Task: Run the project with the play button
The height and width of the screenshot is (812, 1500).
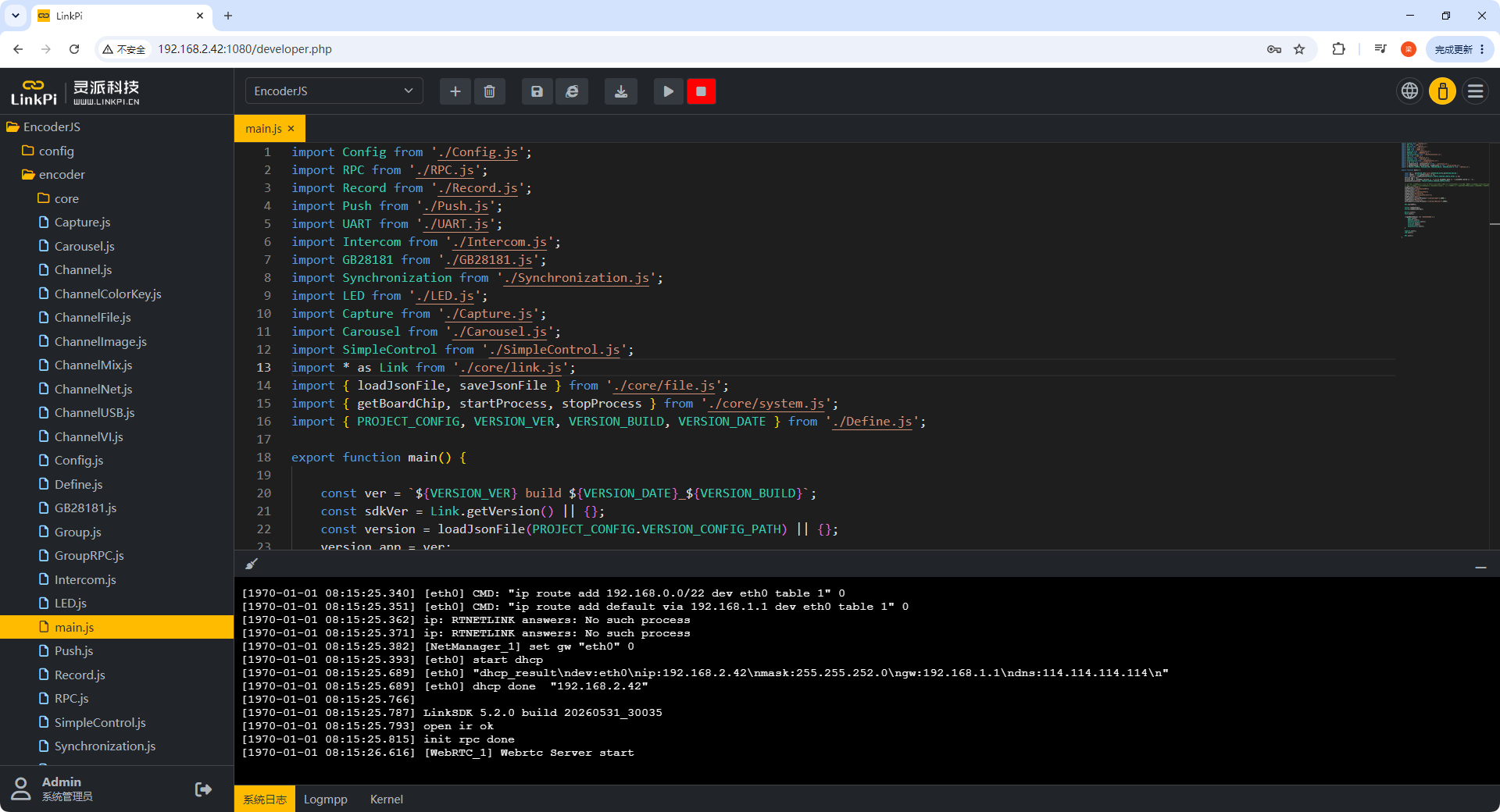Action: [668, 91]
